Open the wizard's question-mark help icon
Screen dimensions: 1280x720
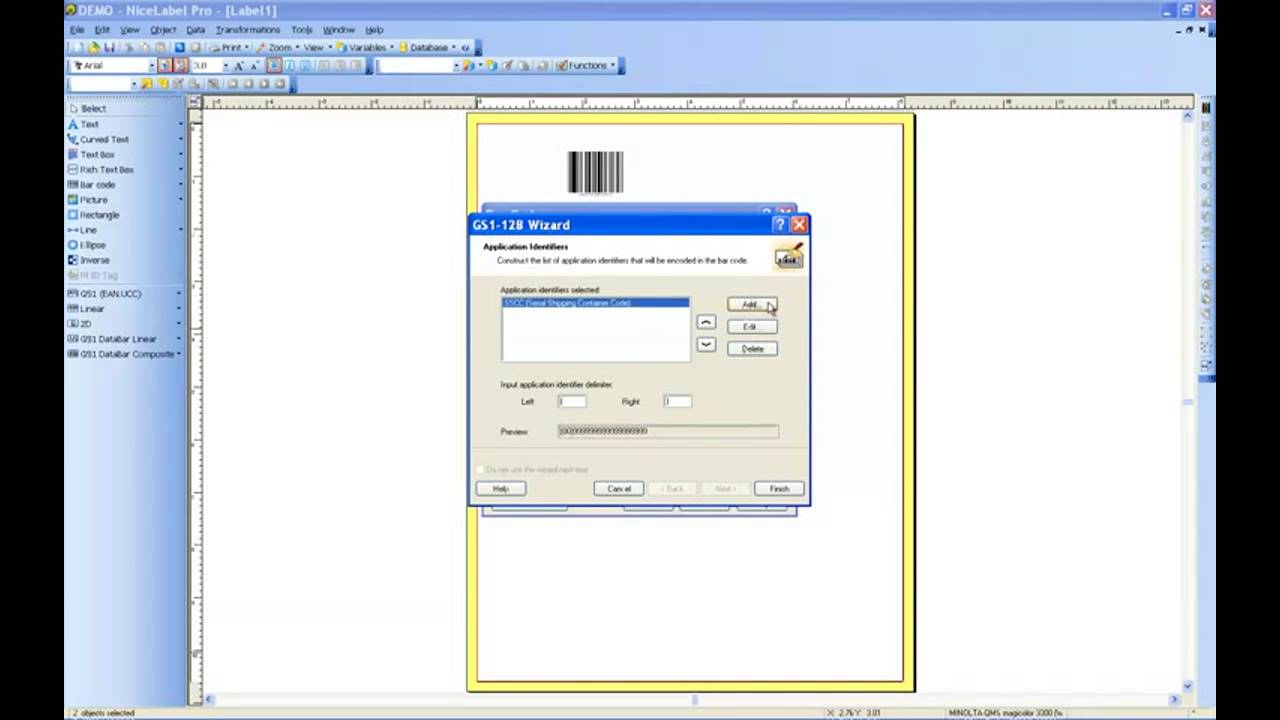780,225
